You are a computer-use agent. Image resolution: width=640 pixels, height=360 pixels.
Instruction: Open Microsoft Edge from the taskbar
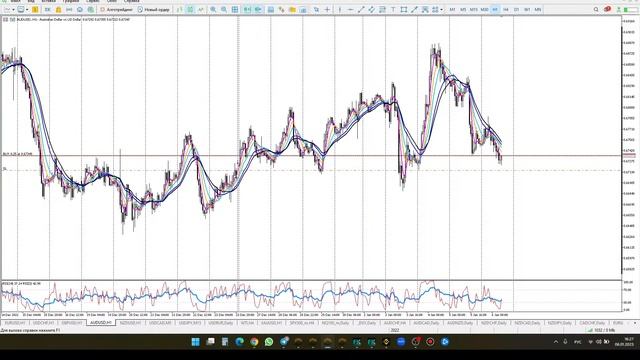coord(240,342)
